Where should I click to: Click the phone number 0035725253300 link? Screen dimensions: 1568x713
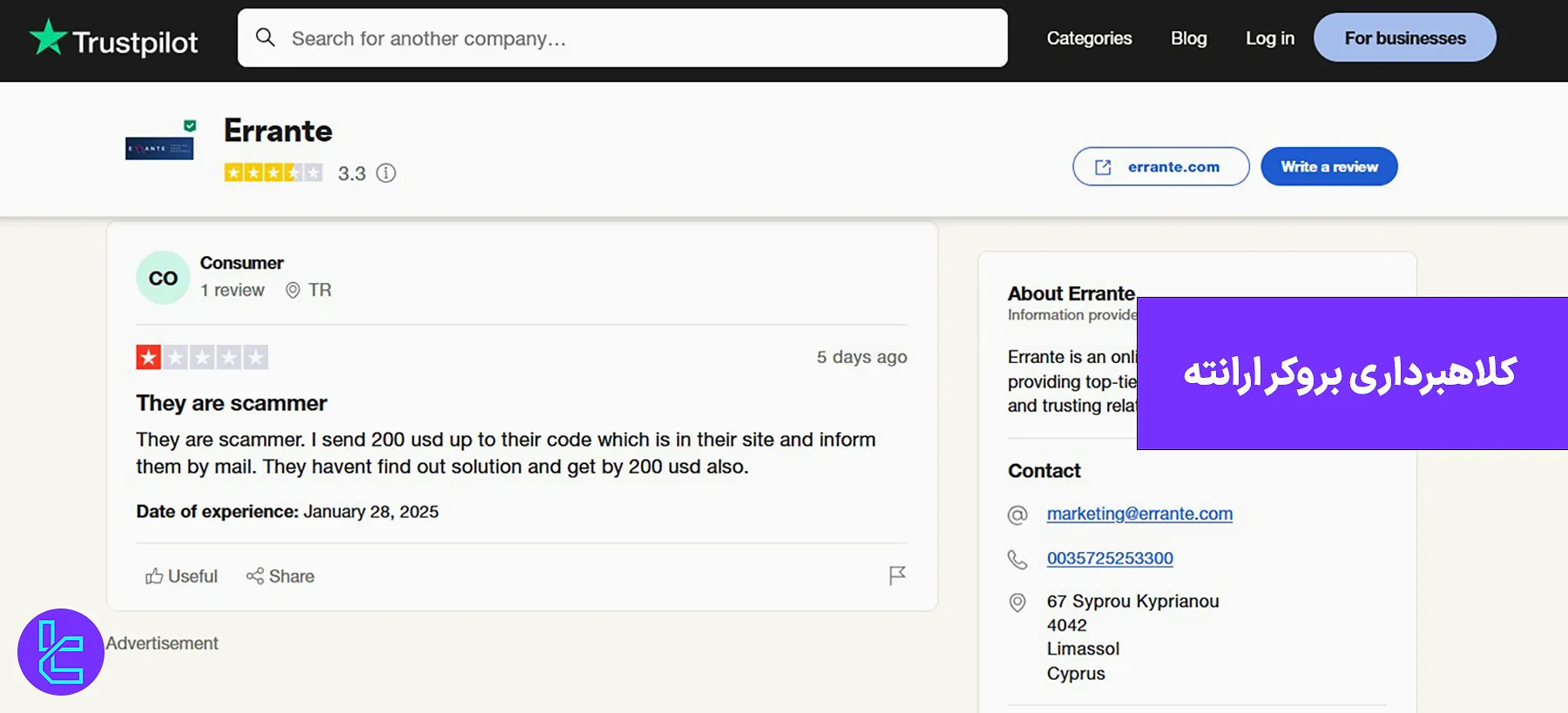(x=1110, y=558)
